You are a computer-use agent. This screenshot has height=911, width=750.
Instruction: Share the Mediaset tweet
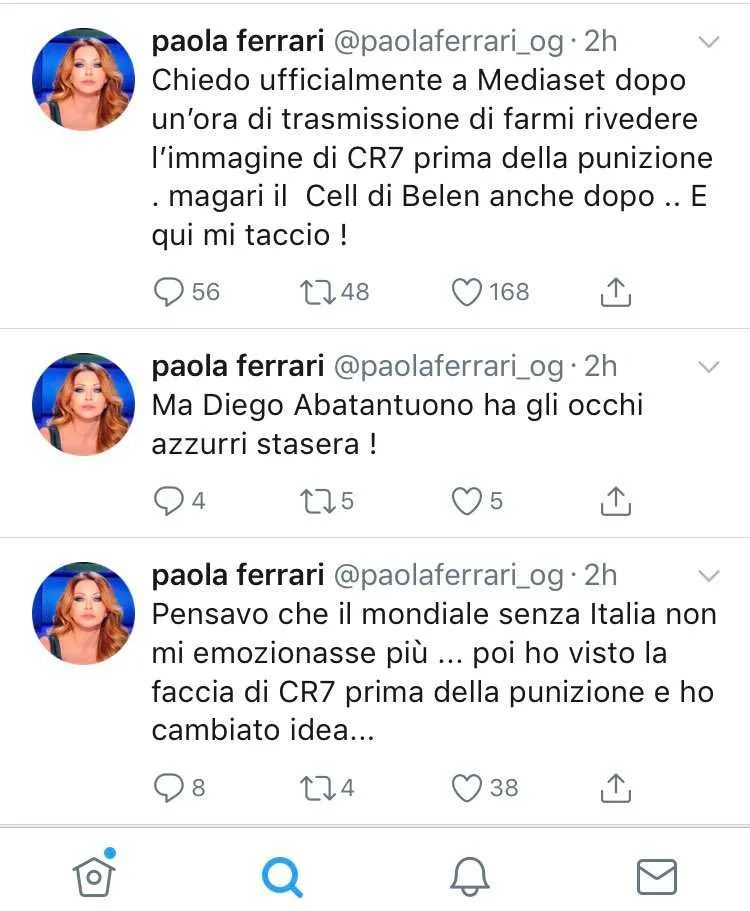pos(617,292)
